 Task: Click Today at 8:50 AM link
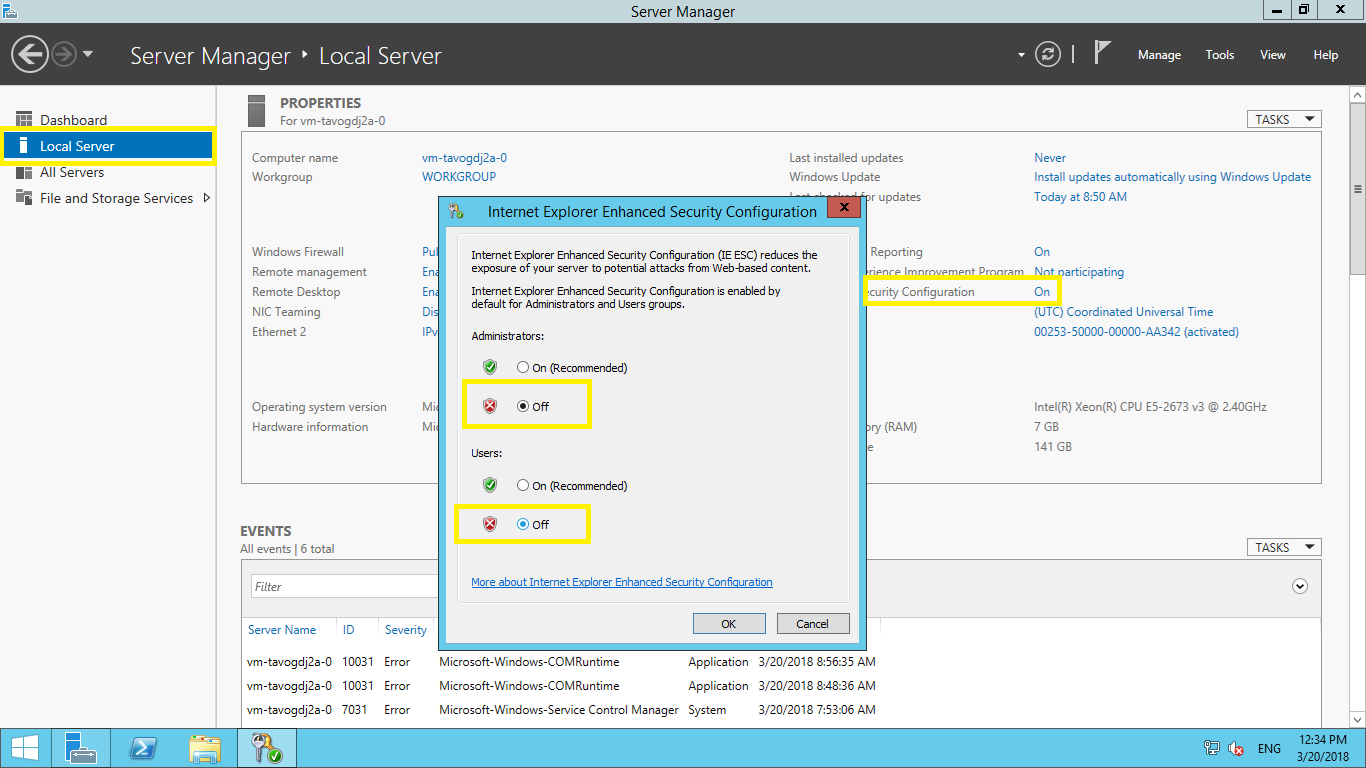coord(1080,197)
